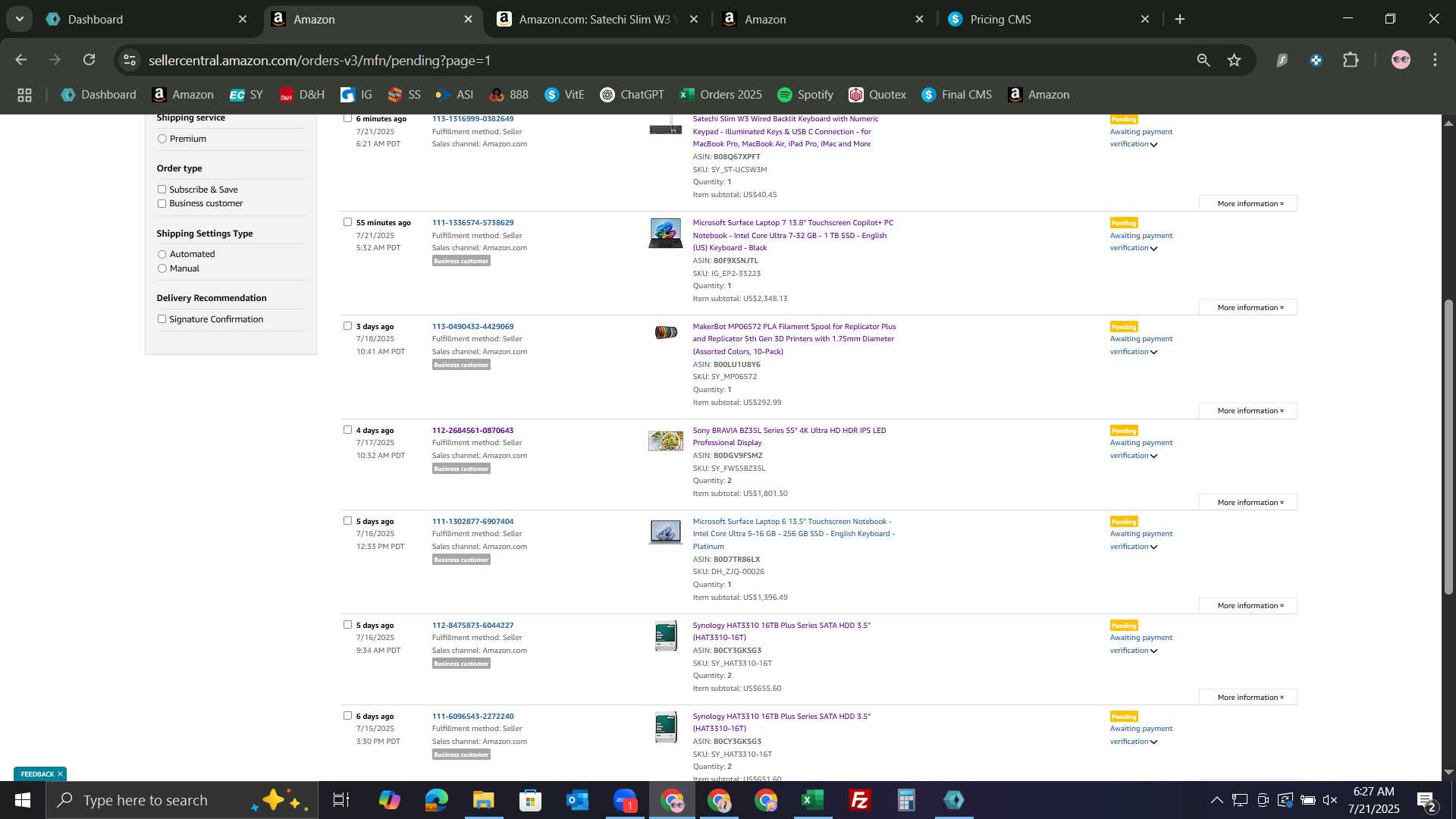The image size is (1456, 819).
Task: Open the VitE bookmark
Action: tap(564, 95)
